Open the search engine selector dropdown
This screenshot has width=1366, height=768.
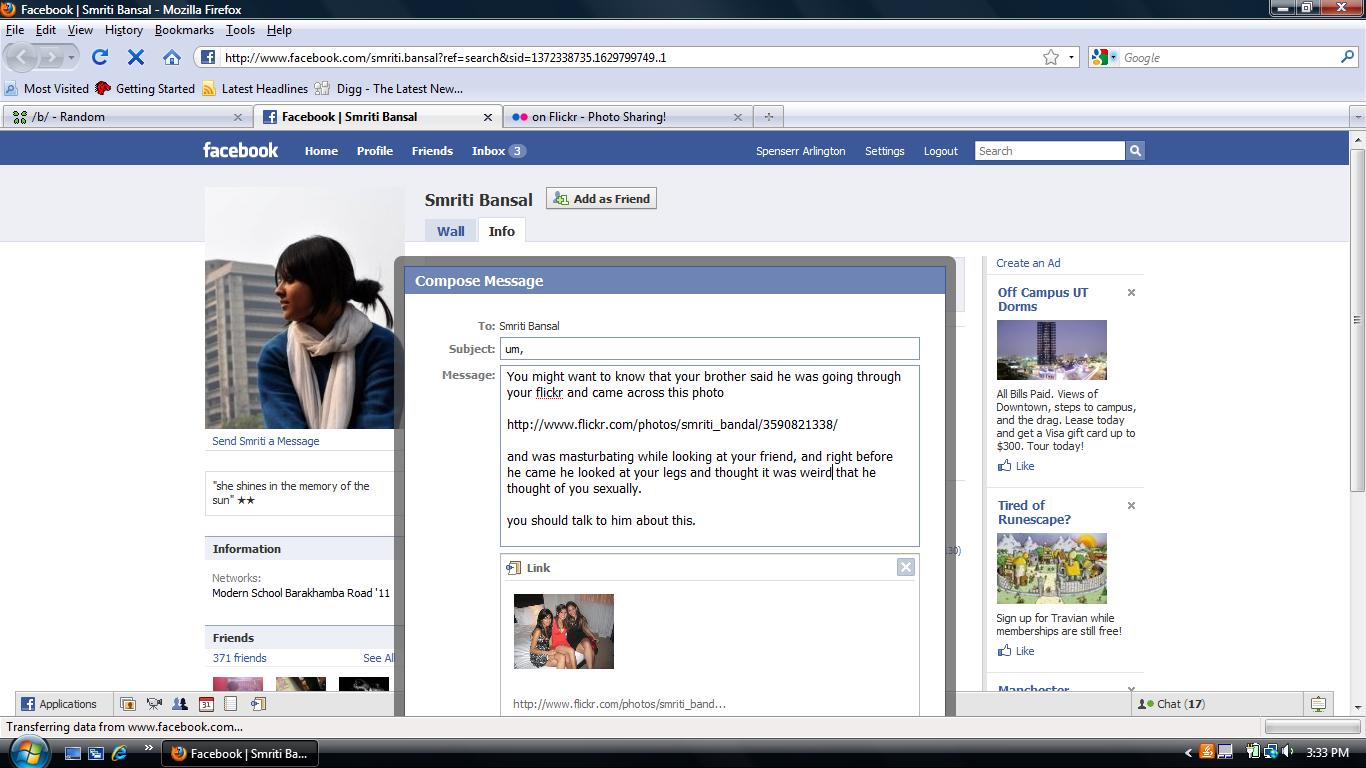click(1103, 57)
